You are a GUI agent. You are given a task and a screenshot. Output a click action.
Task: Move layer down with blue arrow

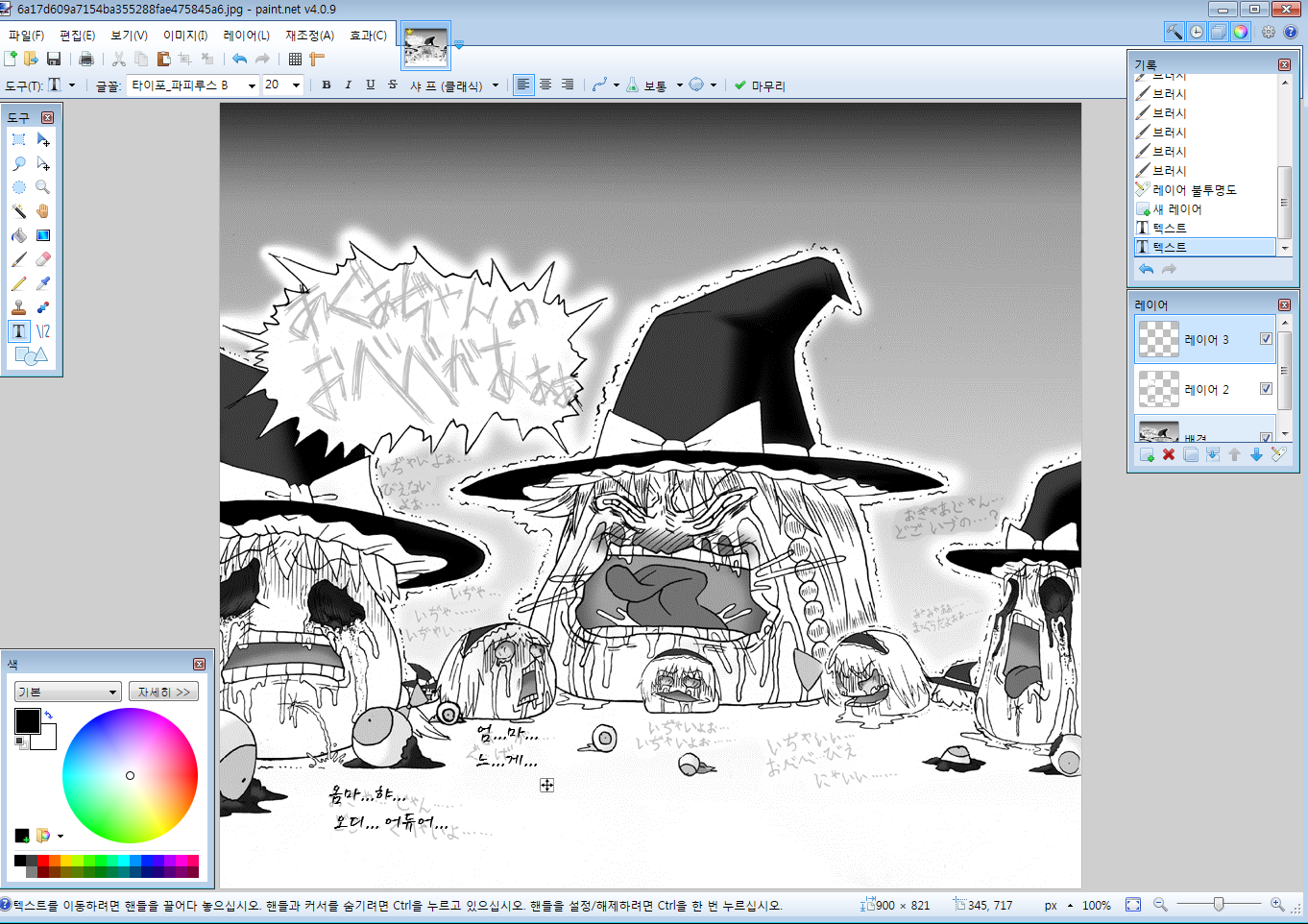pyautogui.click(x=1256, y=454)
